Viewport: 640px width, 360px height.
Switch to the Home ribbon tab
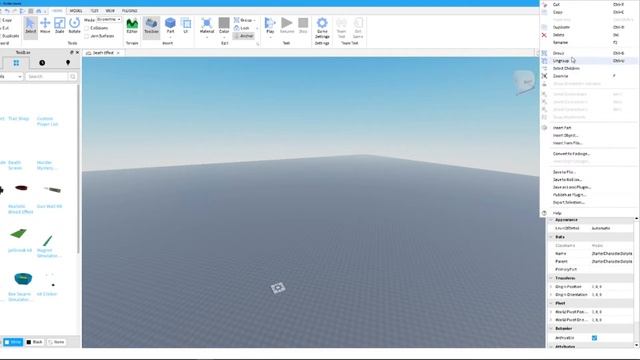(57, 11)
